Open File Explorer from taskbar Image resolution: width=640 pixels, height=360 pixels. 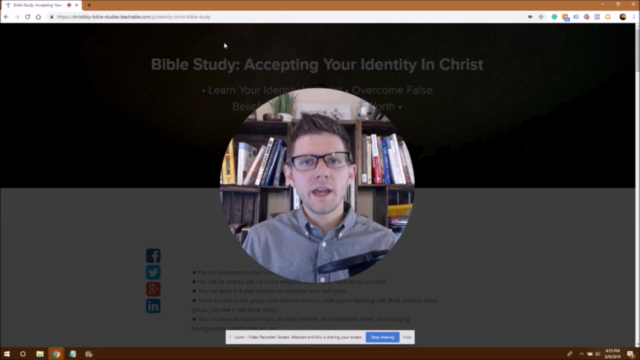point(40,354)
